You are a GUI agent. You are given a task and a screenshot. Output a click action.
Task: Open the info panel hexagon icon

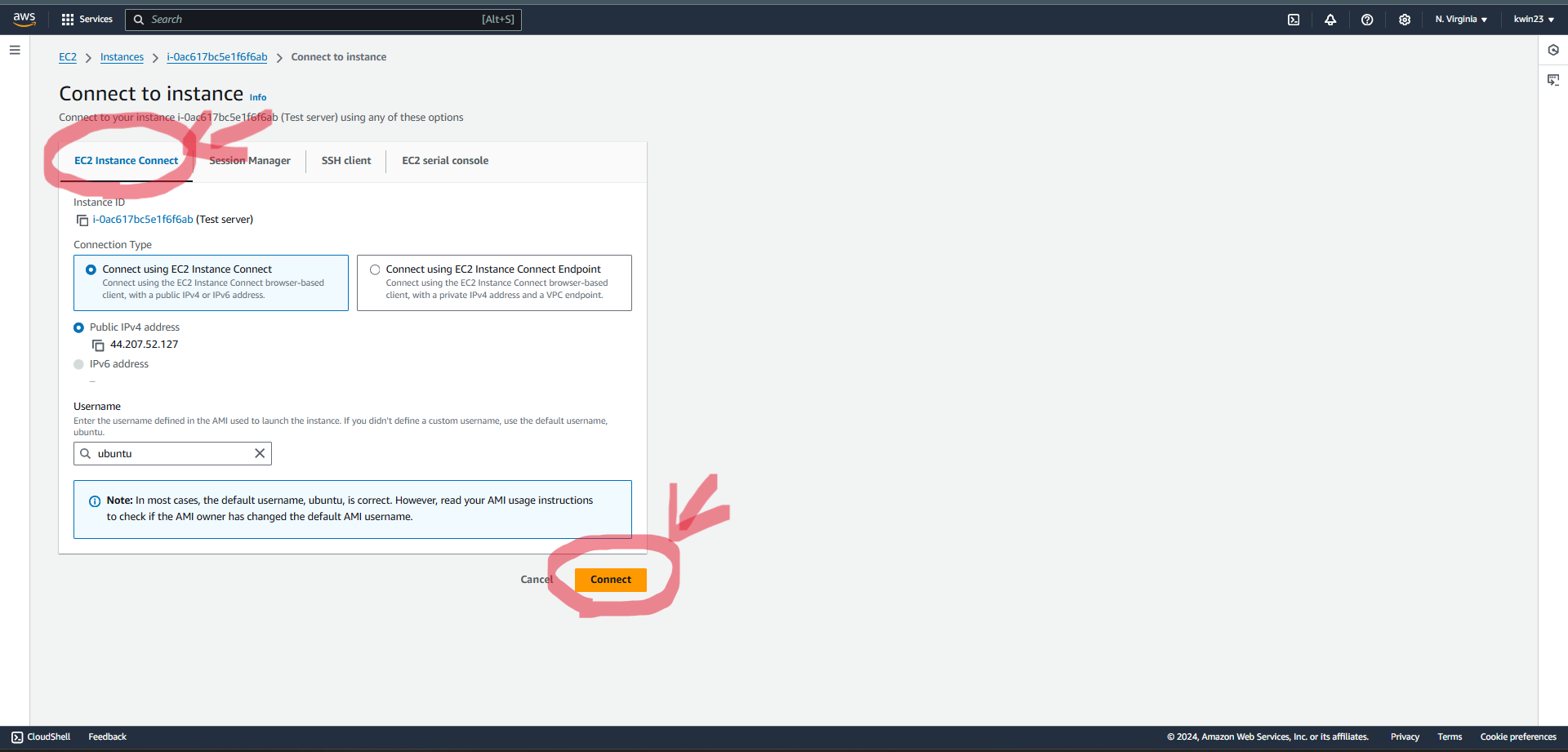coord(1553,50)
